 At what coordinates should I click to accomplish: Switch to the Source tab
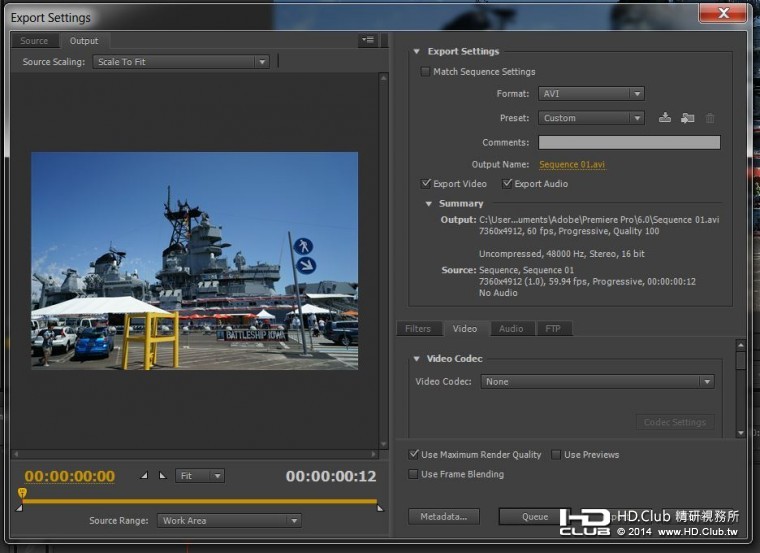34,41
